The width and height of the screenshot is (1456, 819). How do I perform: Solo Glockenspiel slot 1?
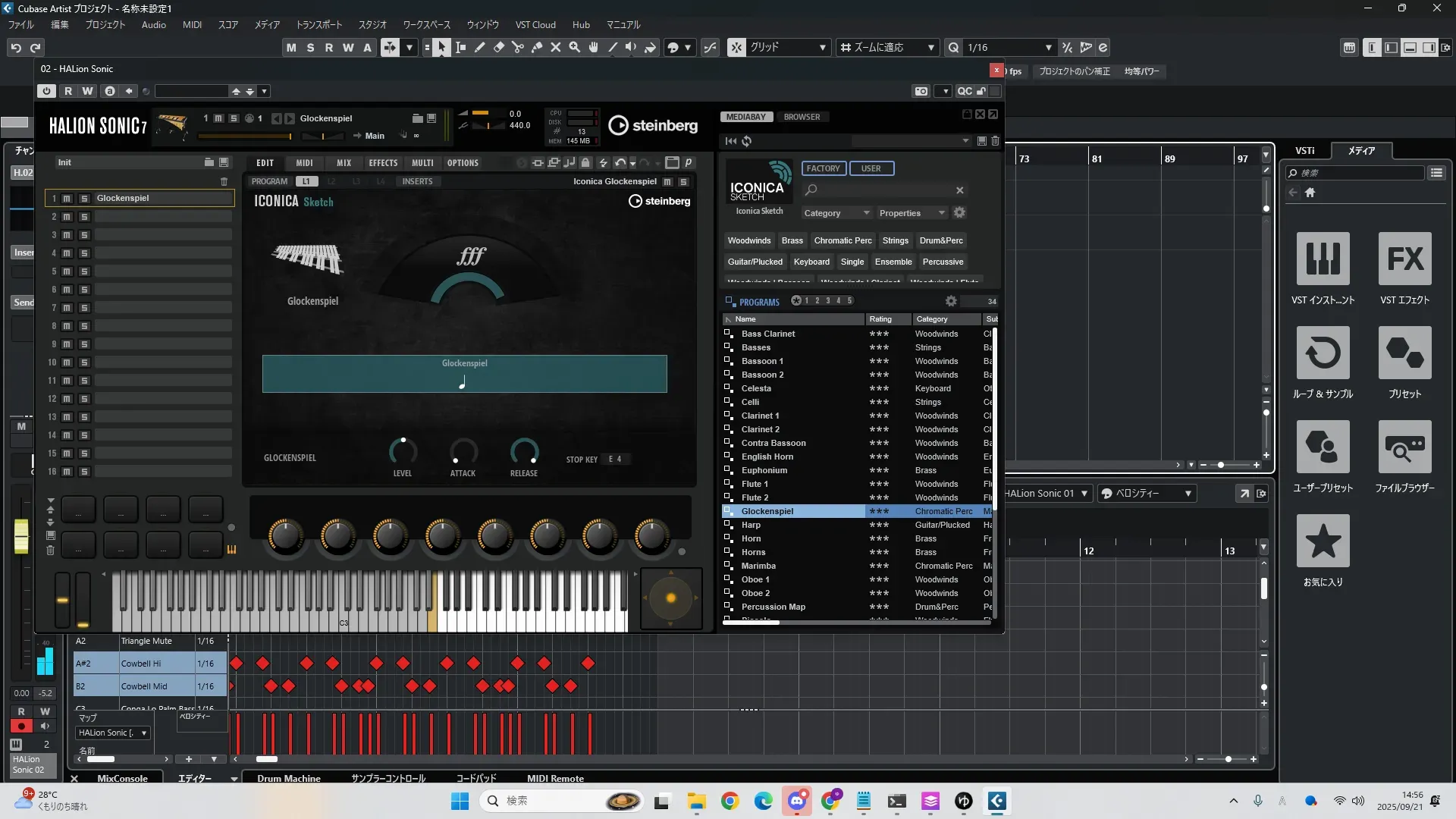point(84,198)
